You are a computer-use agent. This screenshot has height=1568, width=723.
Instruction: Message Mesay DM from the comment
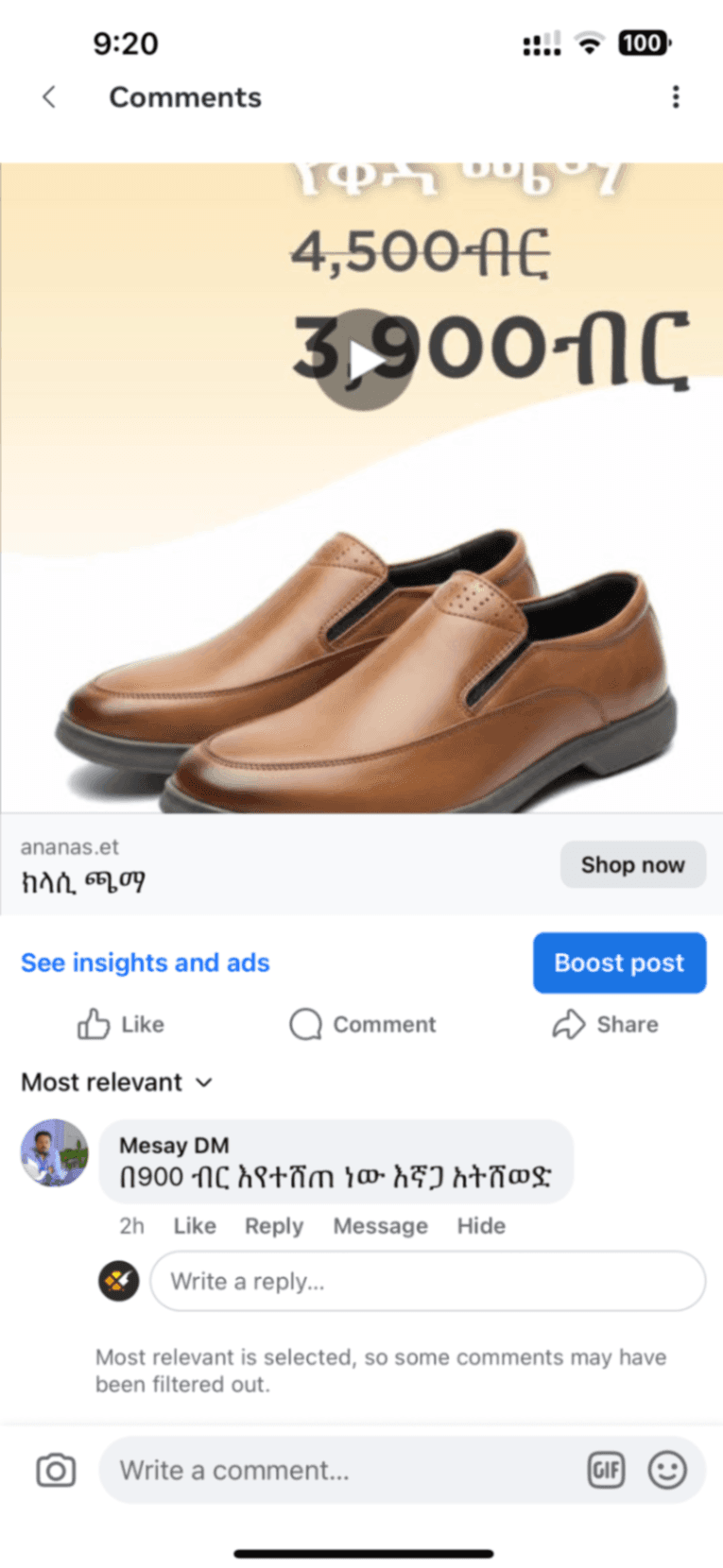point(380,1225)
